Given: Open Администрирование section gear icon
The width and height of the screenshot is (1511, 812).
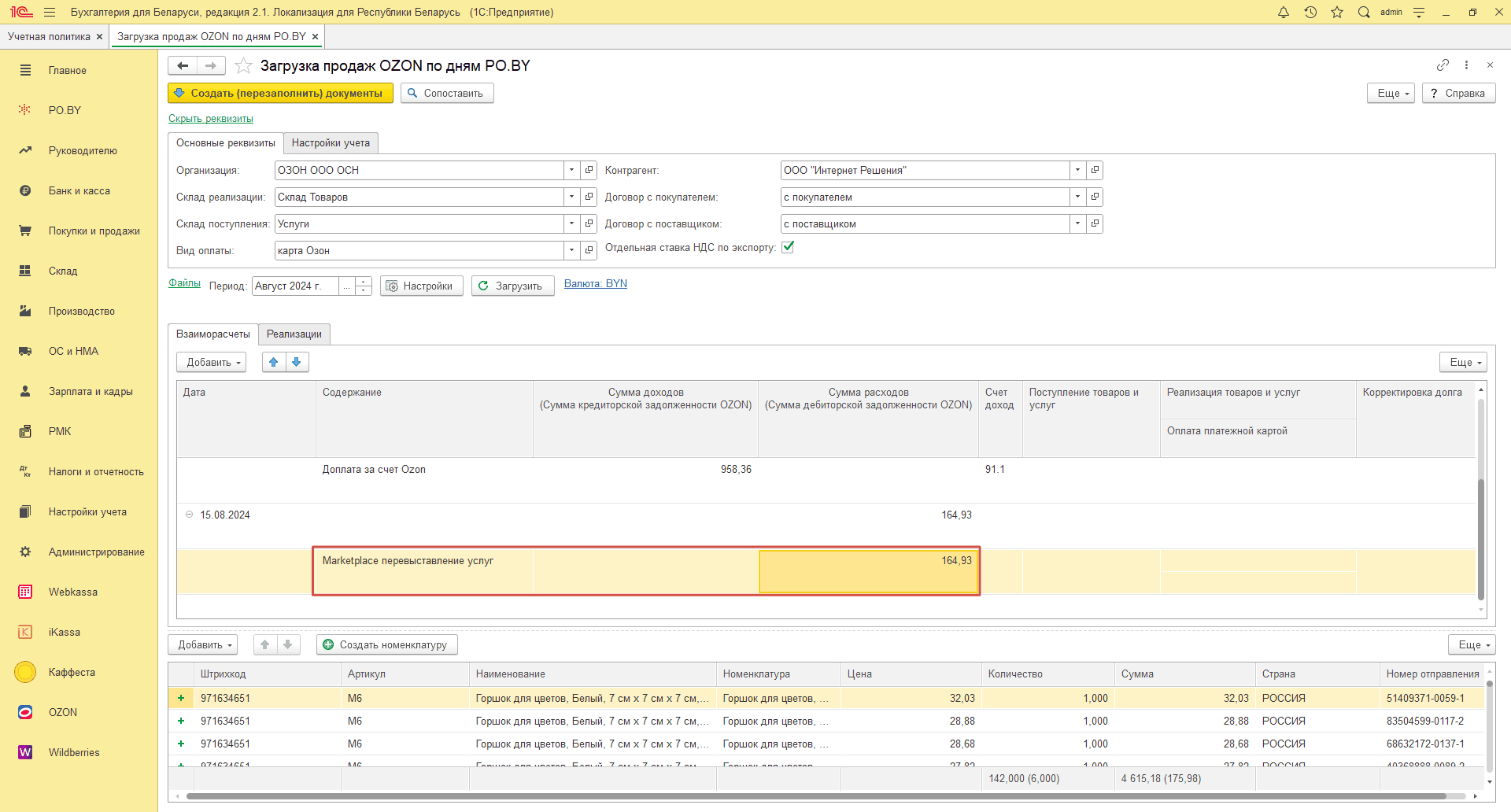Looking at the screenshot, I should pyautogui.click(x=25, y=552).
